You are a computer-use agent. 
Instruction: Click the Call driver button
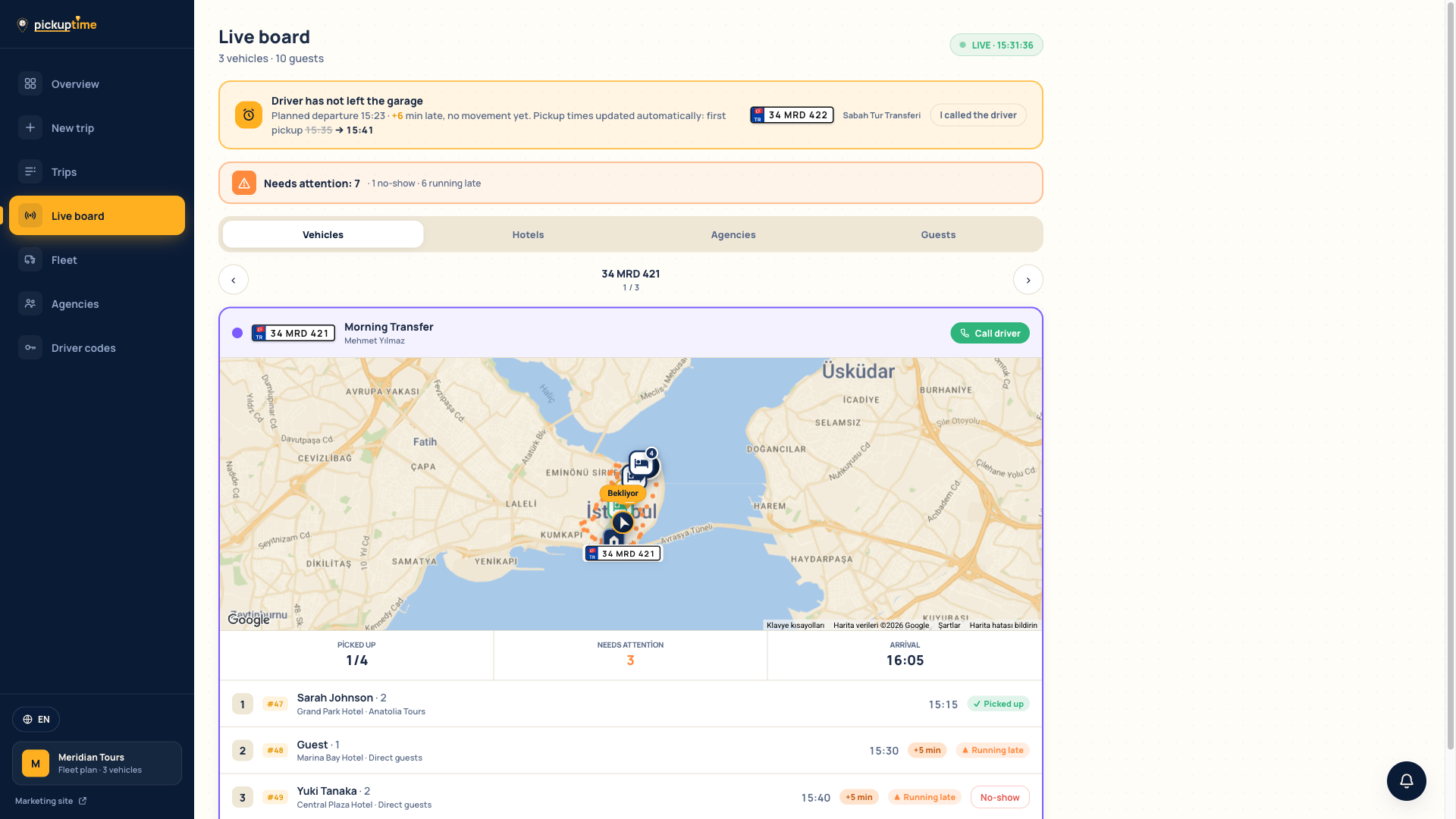click(x=990, y=333)
